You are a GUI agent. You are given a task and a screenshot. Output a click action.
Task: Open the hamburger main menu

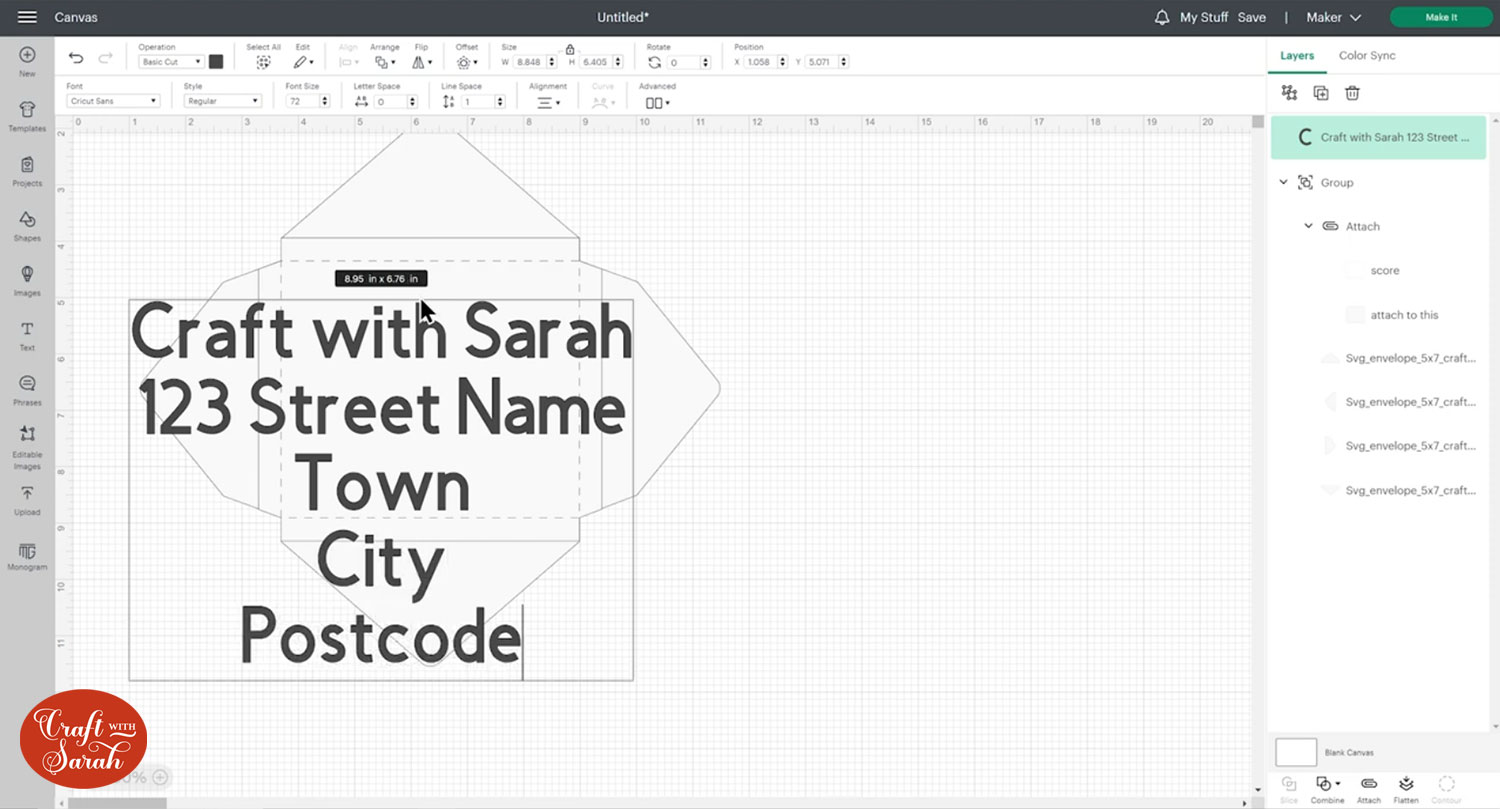pyautogui.click(x=27, y=17)
